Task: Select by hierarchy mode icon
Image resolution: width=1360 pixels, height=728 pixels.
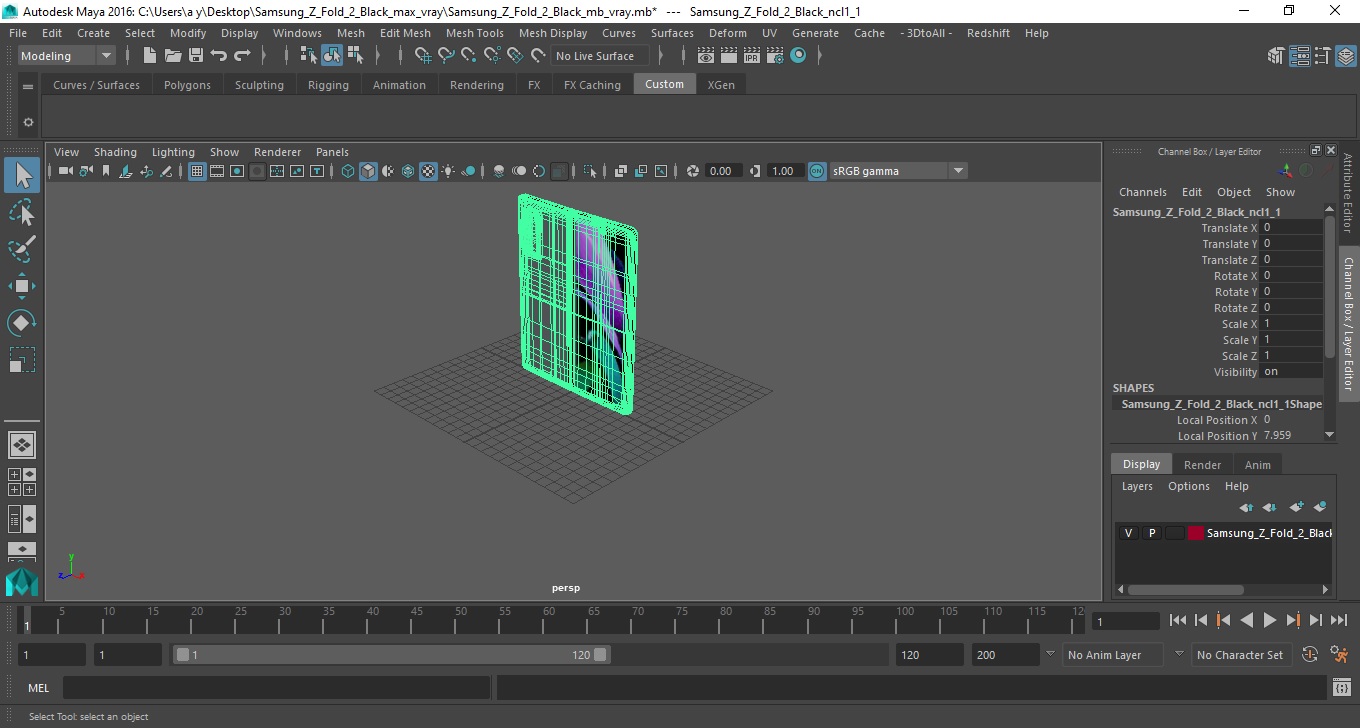Action: point(309,56)
